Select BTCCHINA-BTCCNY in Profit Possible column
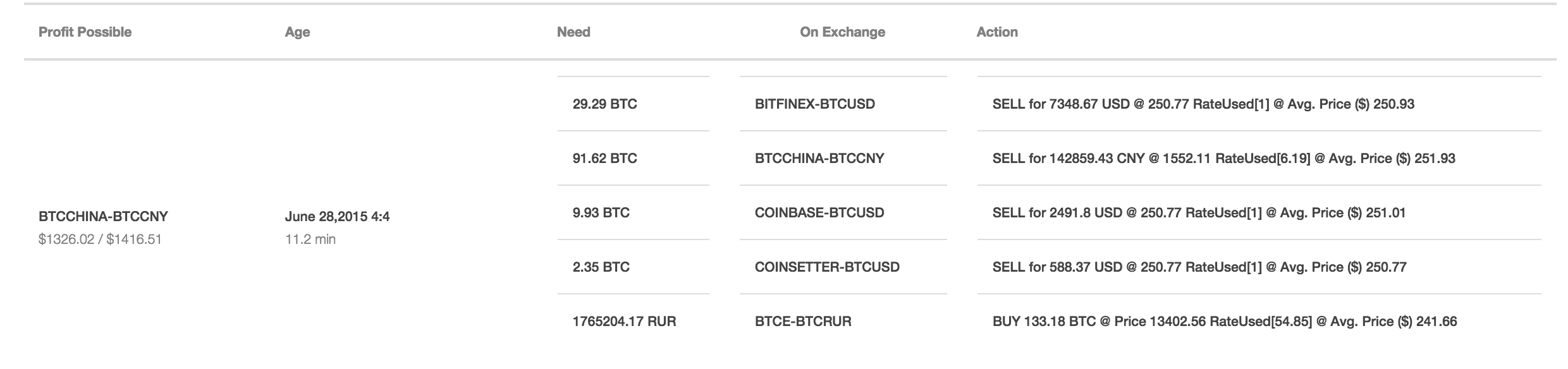The height and width of the screenshot is (369, 1568). tap(103, 217)
